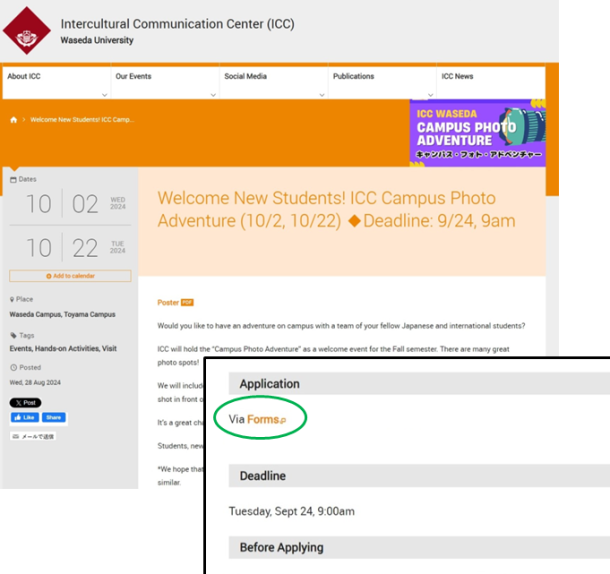
Task: Click the calendar icon next to Dates
Action: click(x=13, y=179)
